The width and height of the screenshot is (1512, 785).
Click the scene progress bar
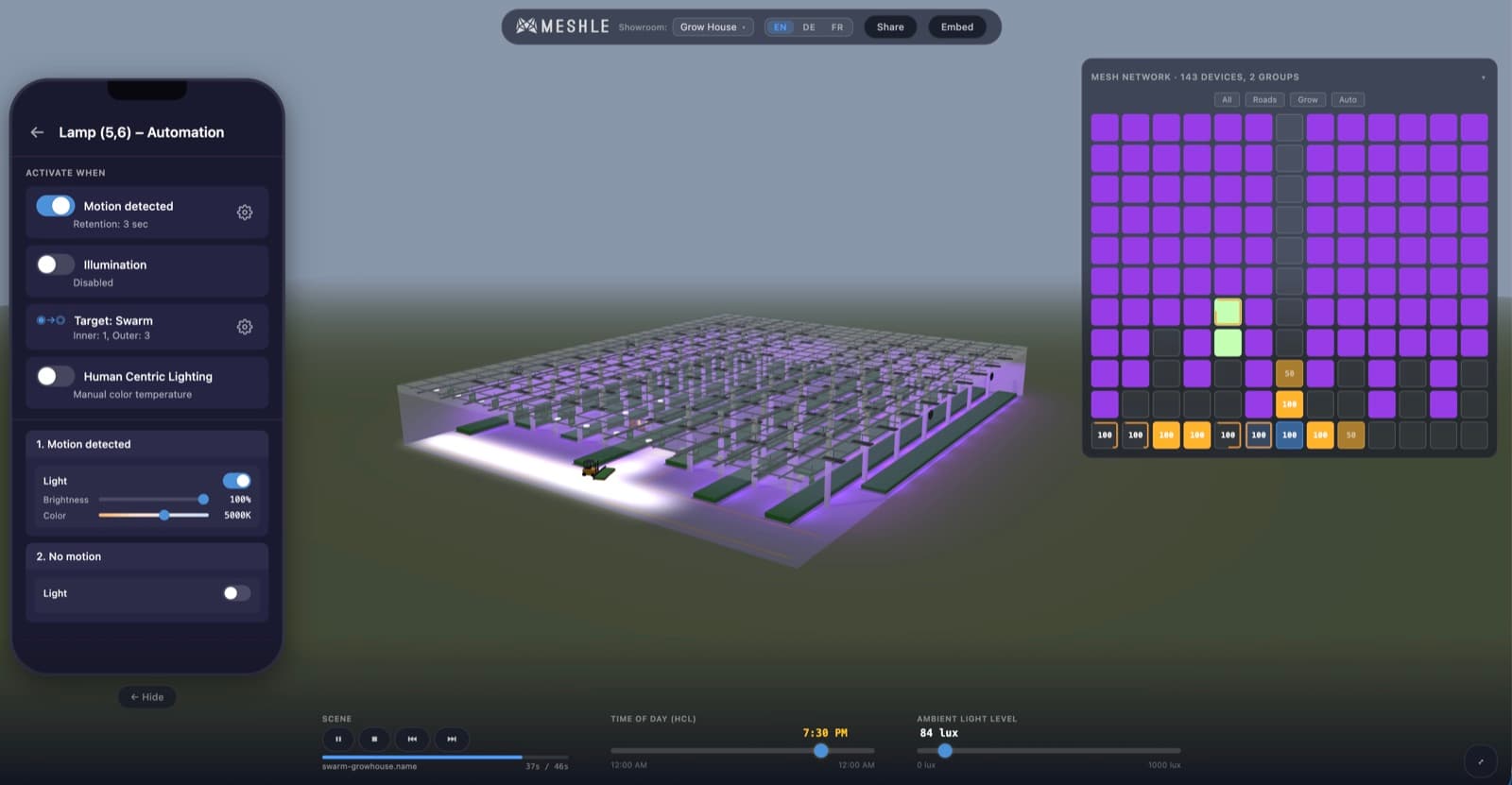444,757
